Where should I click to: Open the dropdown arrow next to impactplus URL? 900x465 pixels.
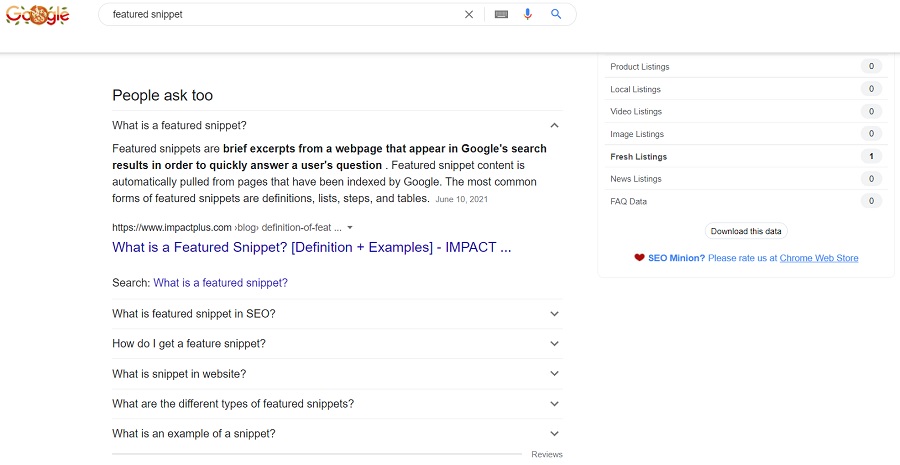[350, 228]
